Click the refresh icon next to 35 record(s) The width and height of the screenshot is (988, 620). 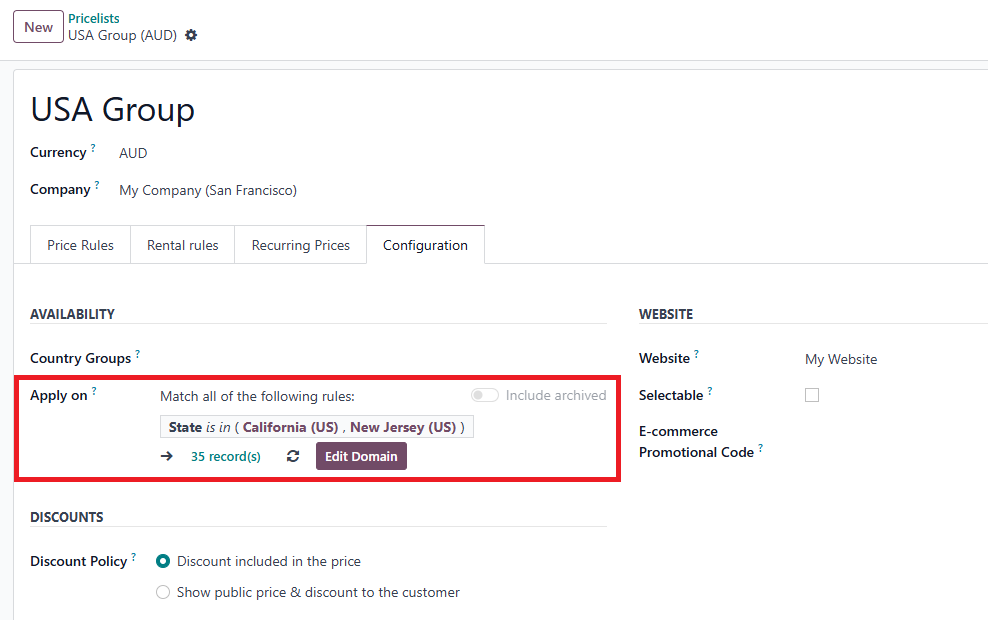click(293, 456)
